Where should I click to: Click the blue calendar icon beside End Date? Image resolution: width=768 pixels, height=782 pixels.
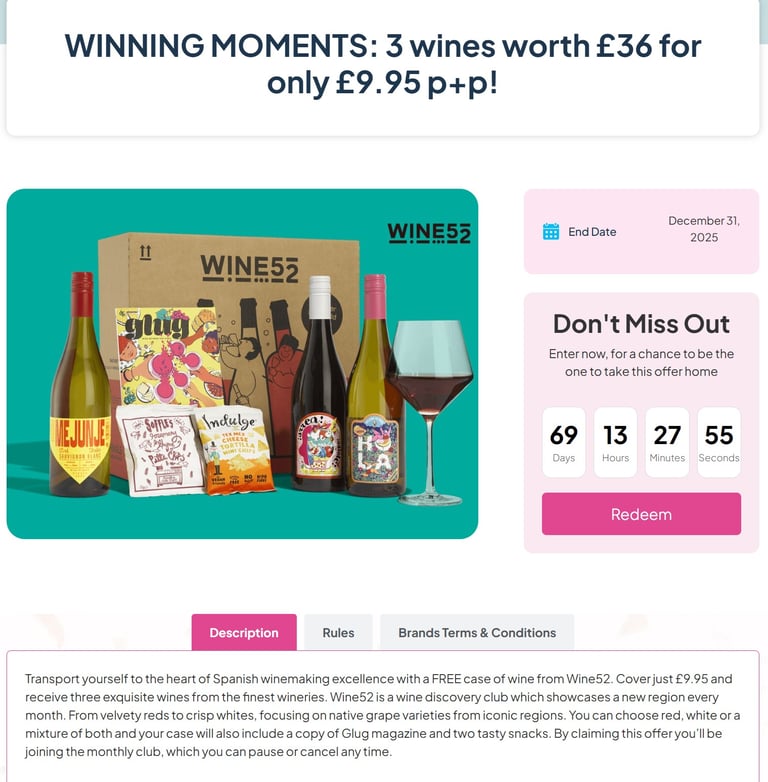pos(551,231)
